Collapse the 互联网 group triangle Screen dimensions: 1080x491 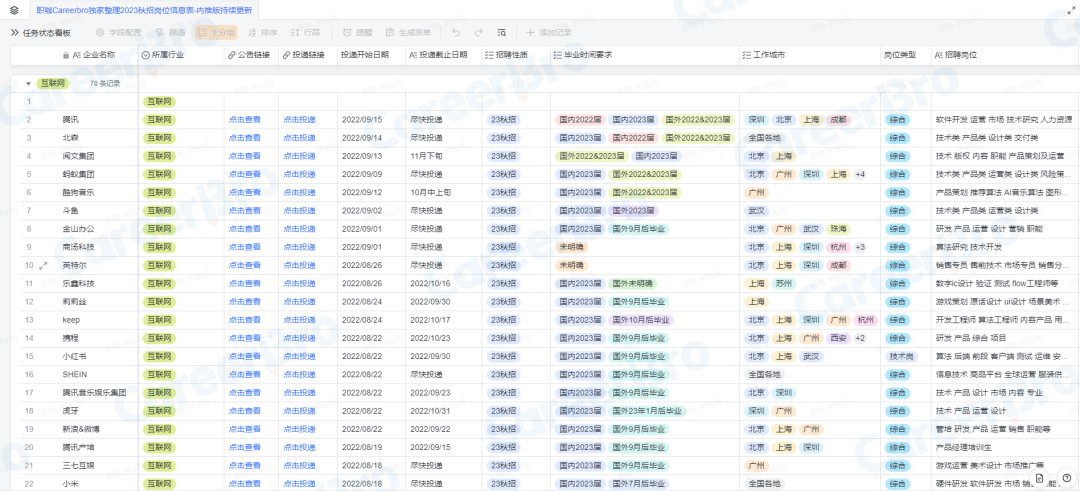tap(28, 83)
